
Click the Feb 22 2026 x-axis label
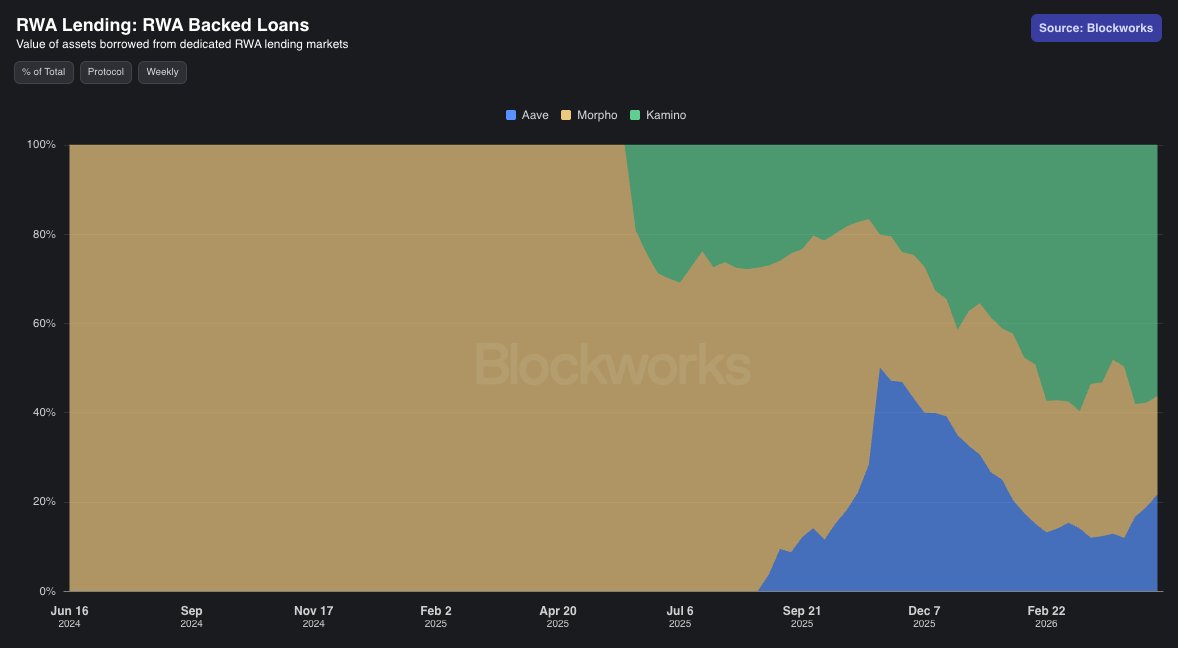click(1046, 616)
